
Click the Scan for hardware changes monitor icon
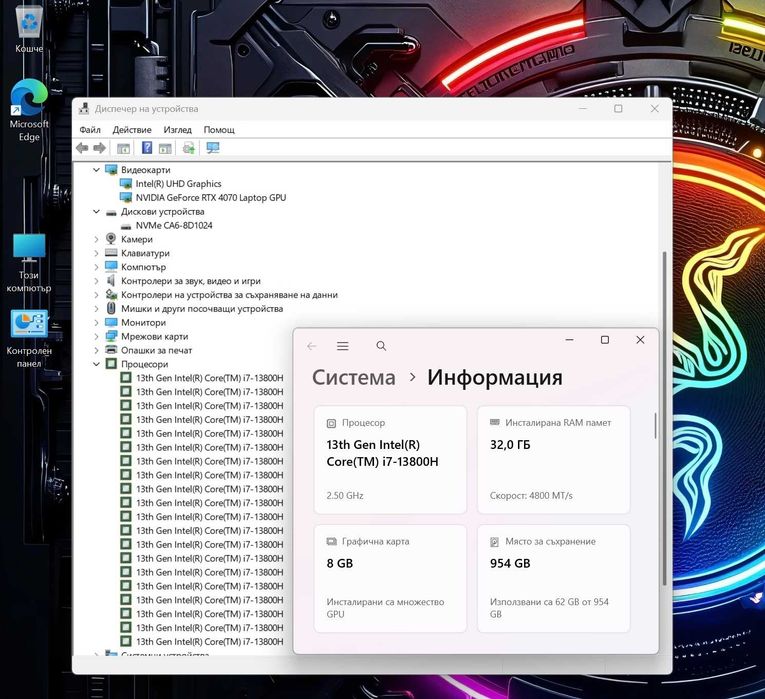213,148
